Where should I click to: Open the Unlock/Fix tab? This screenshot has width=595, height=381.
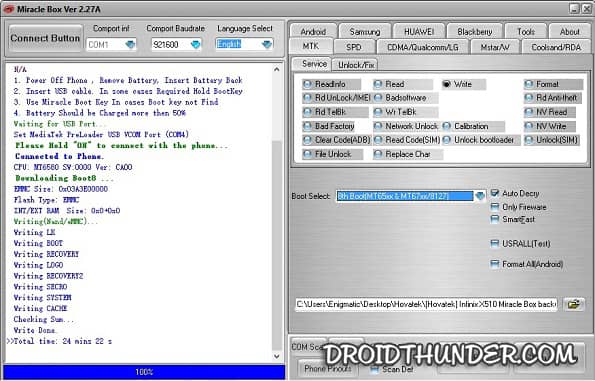(x=356, y=65)
